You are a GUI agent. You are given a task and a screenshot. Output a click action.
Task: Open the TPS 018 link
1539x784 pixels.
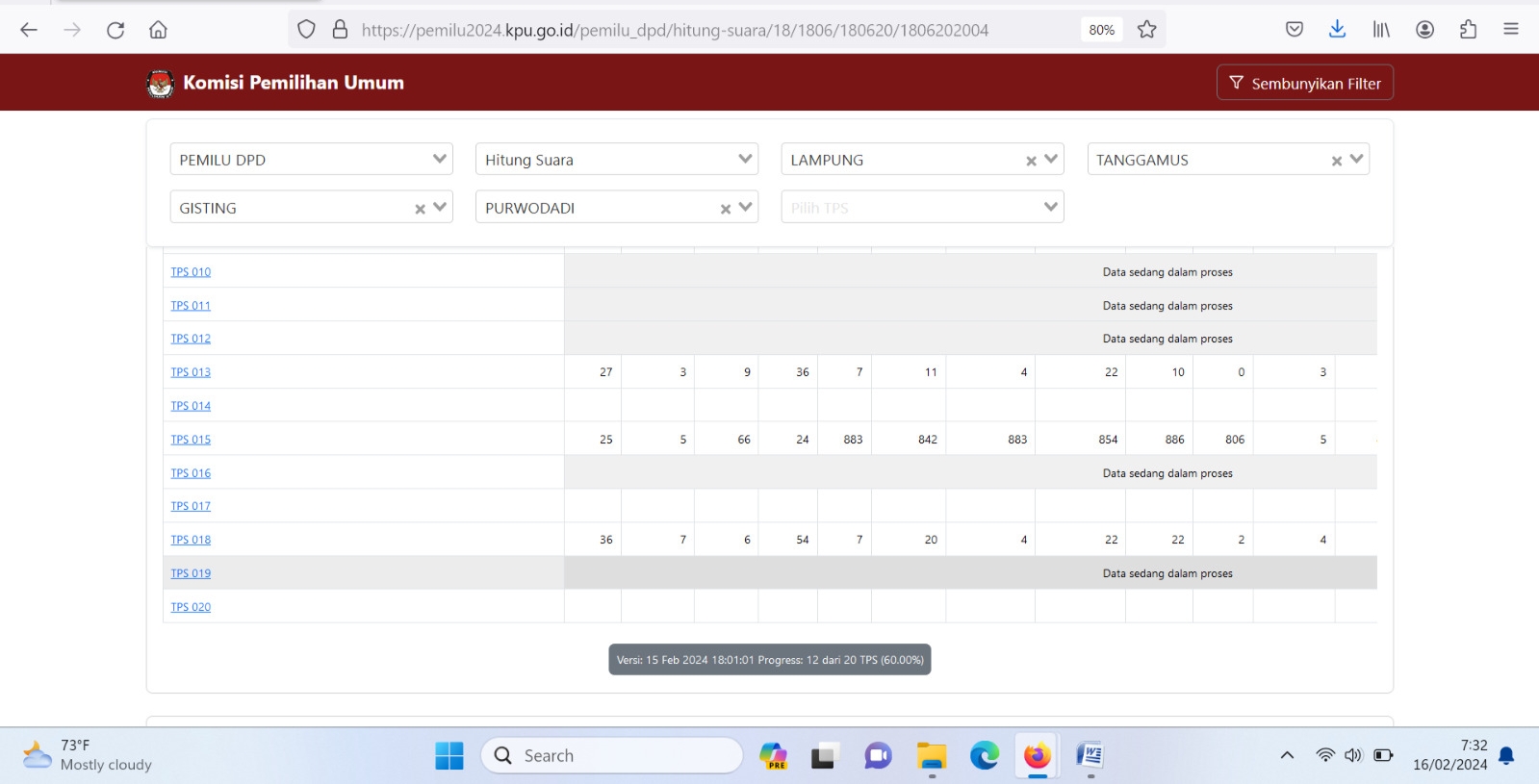tap(191, 540)
